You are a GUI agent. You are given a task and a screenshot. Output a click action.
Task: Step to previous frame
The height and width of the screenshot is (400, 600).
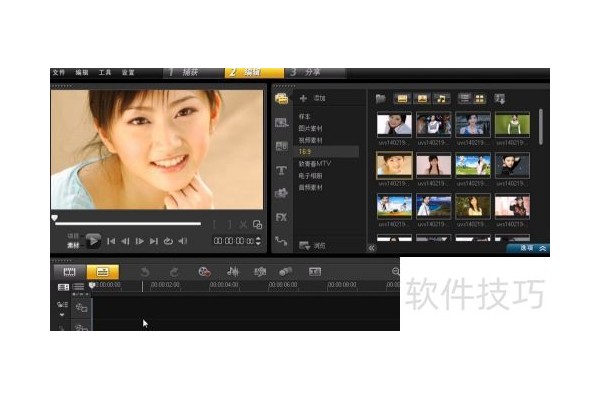125,241
